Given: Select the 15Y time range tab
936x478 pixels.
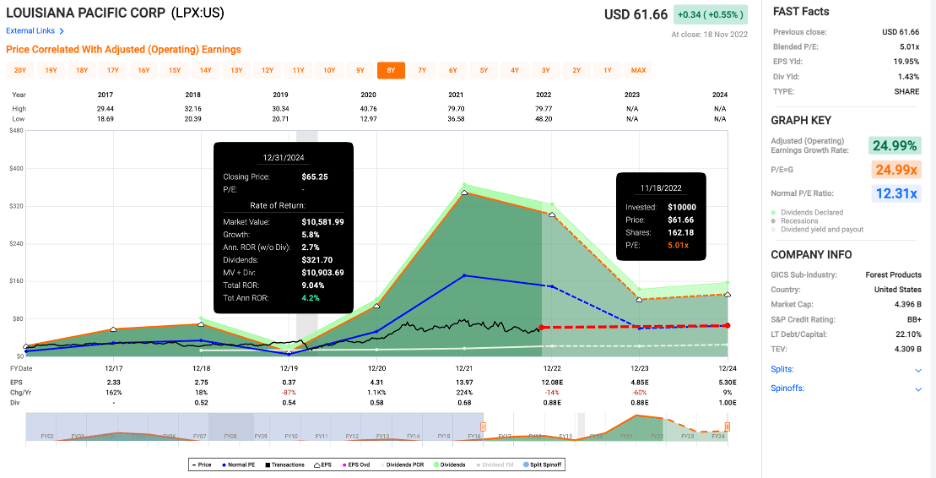Looking at the screenshot, I should (x=174, y=70).
